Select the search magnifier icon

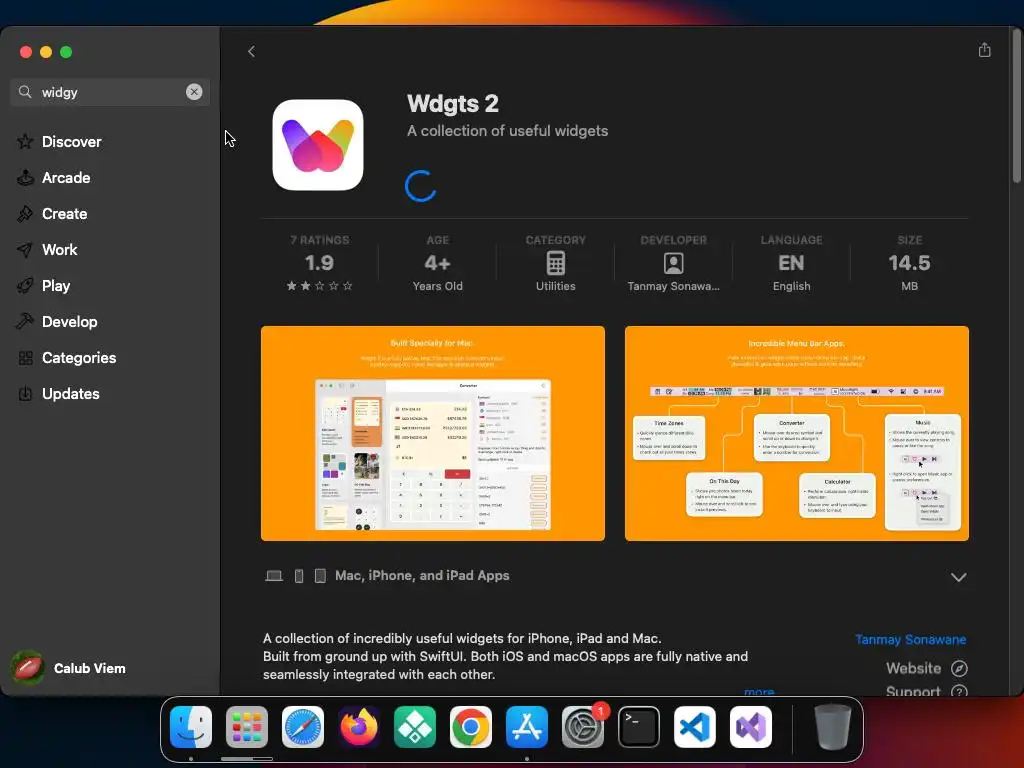(25, 92)
